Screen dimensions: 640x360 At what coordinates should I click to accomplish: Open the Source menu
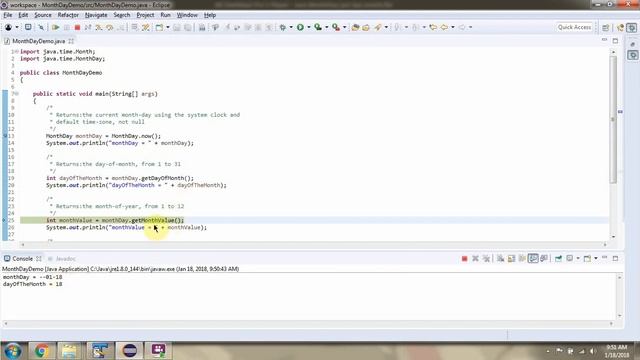[43, 15]
